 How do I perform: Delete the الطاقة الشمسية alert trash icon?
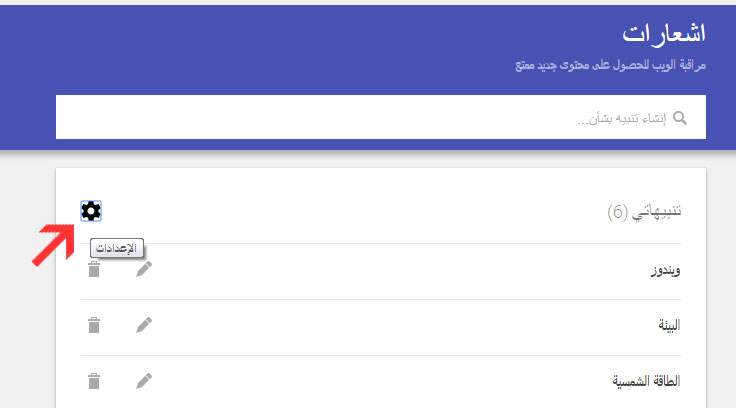coord(94,381)
